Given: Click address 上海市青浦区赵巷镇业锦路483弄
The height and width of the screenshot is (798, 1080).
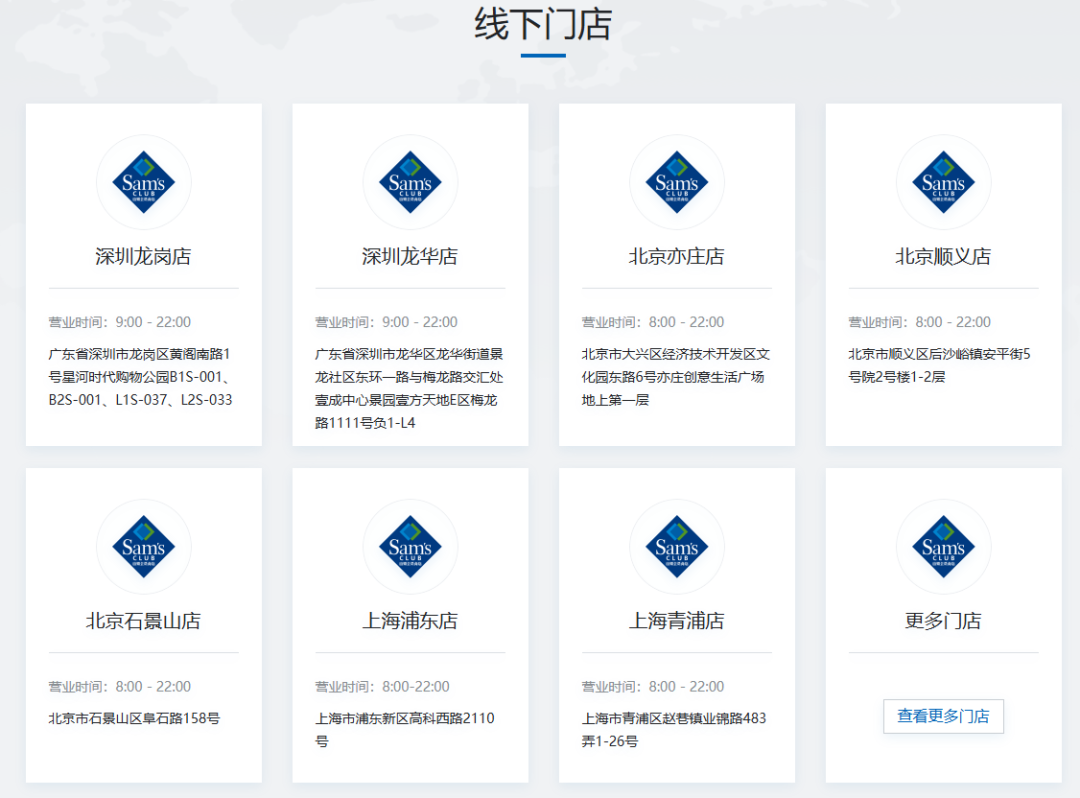Looking at the screenshot, I should click(x=674, y=730).
